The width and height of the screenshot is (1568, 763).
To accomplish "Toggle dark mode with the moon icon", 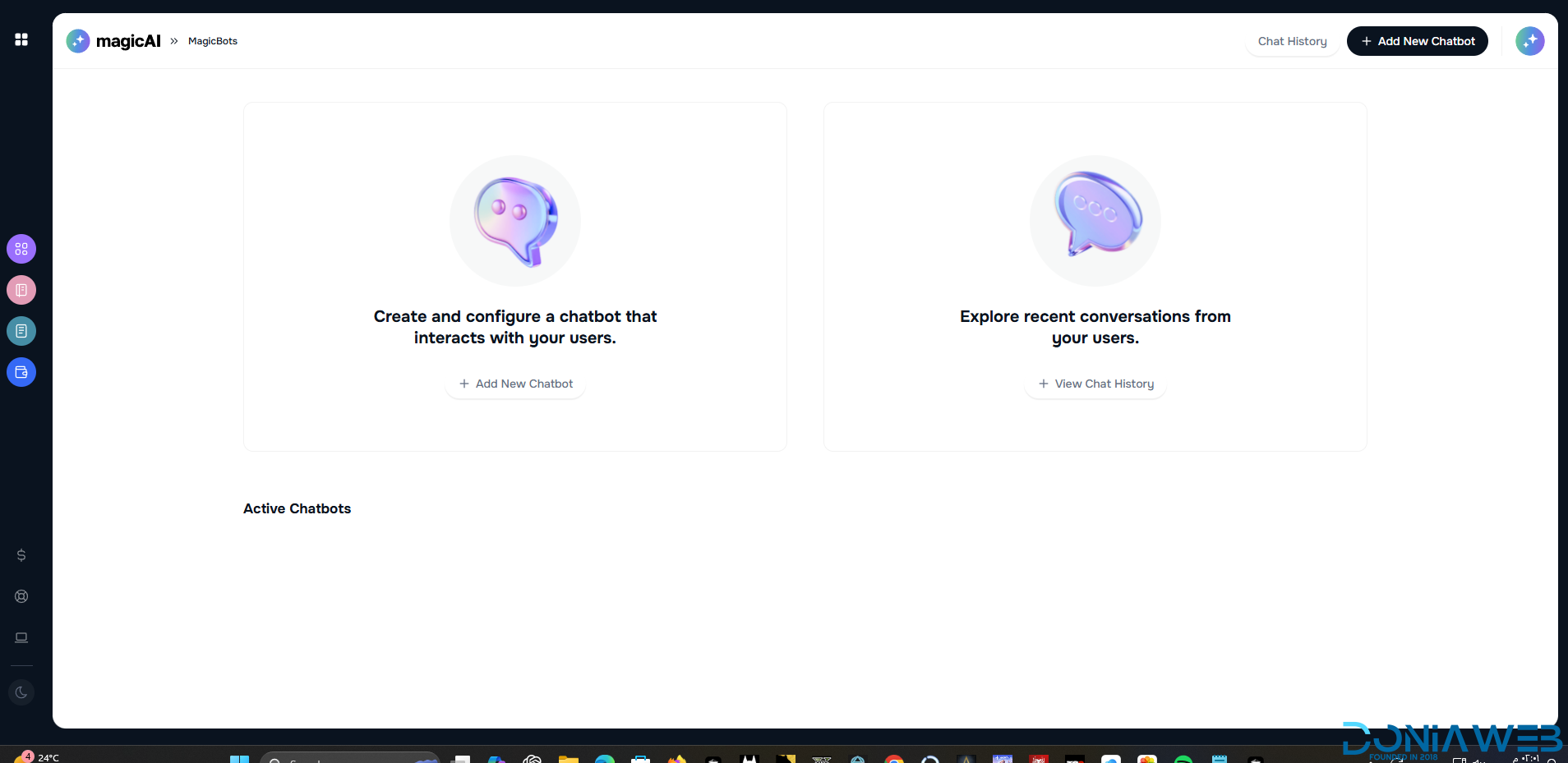I will 21,692.
